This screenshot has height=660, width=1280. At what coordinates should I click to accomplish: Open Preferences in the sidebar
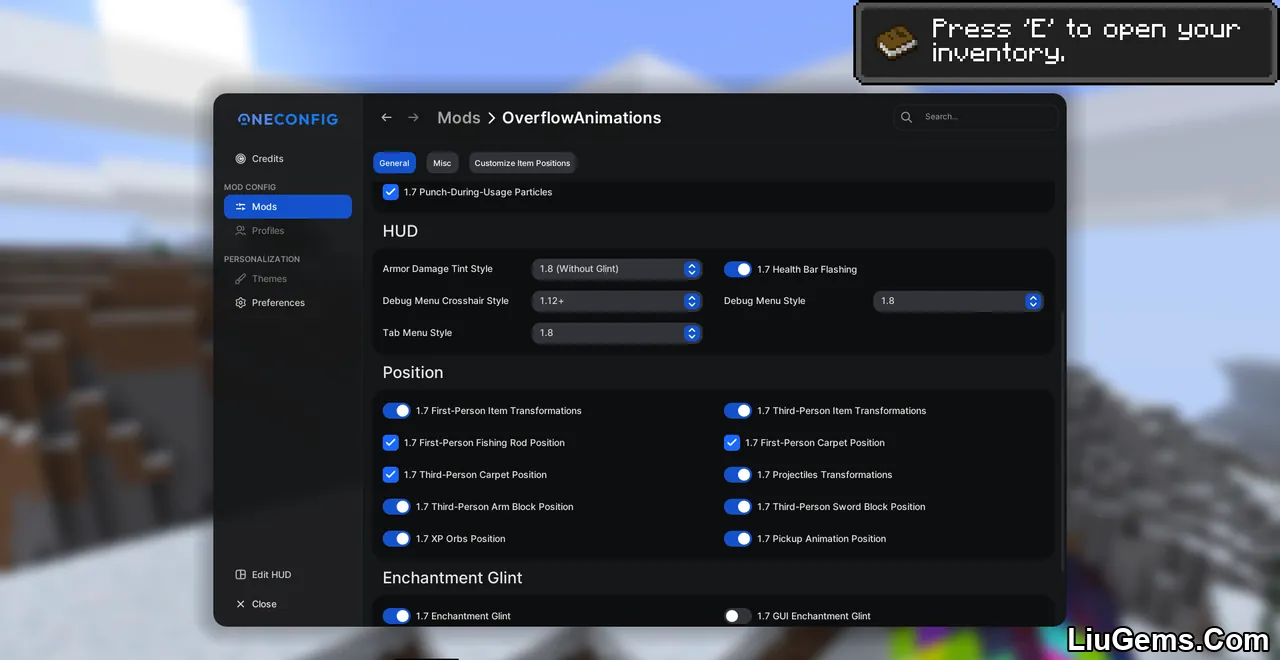[288, 303]
